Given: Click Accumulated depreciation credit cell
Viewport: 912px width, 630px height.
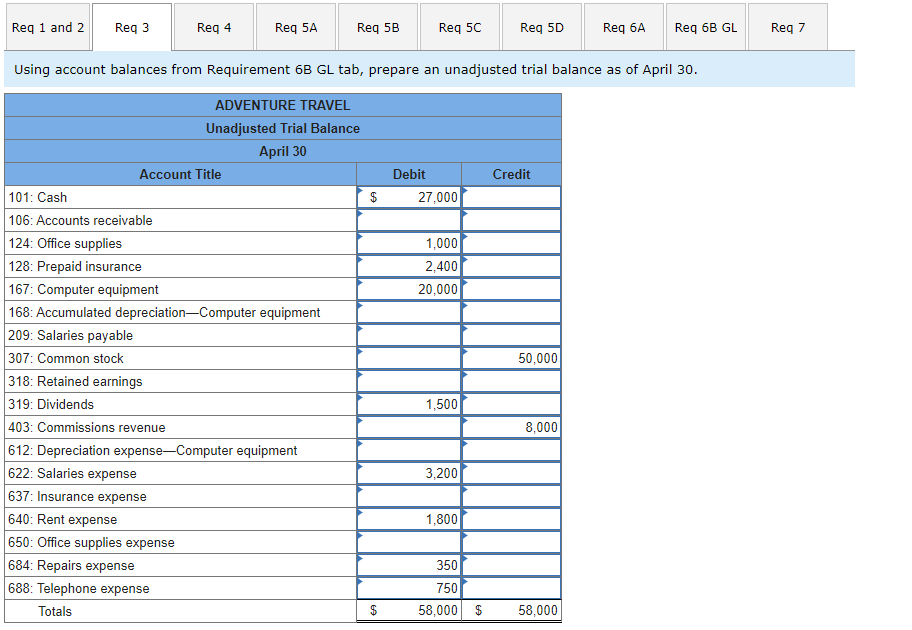Looking at the screenshot, I should point(512,312).
